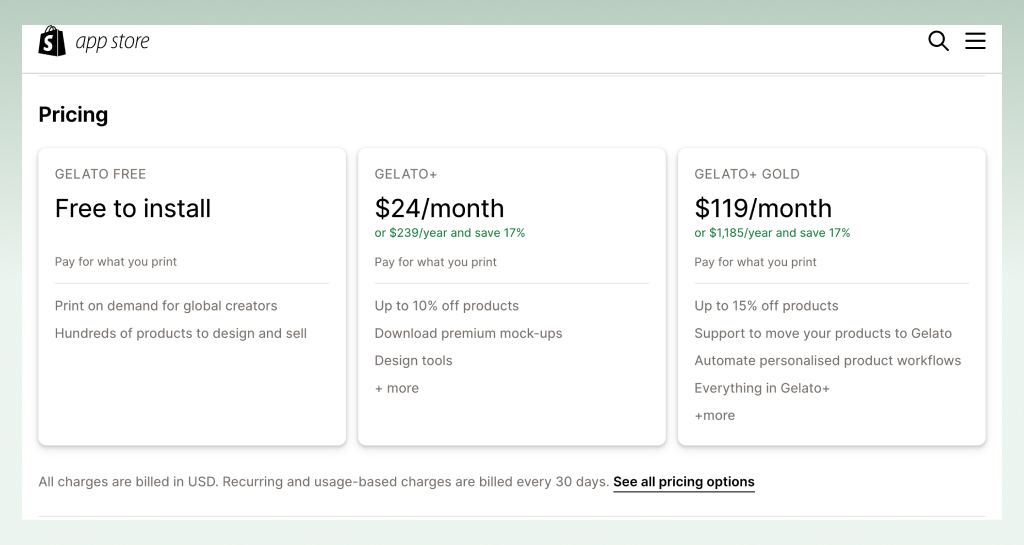Click 'Pay for what you print' in Gelato+ Gold card
1024x545 pixels.
click(756, 262)
